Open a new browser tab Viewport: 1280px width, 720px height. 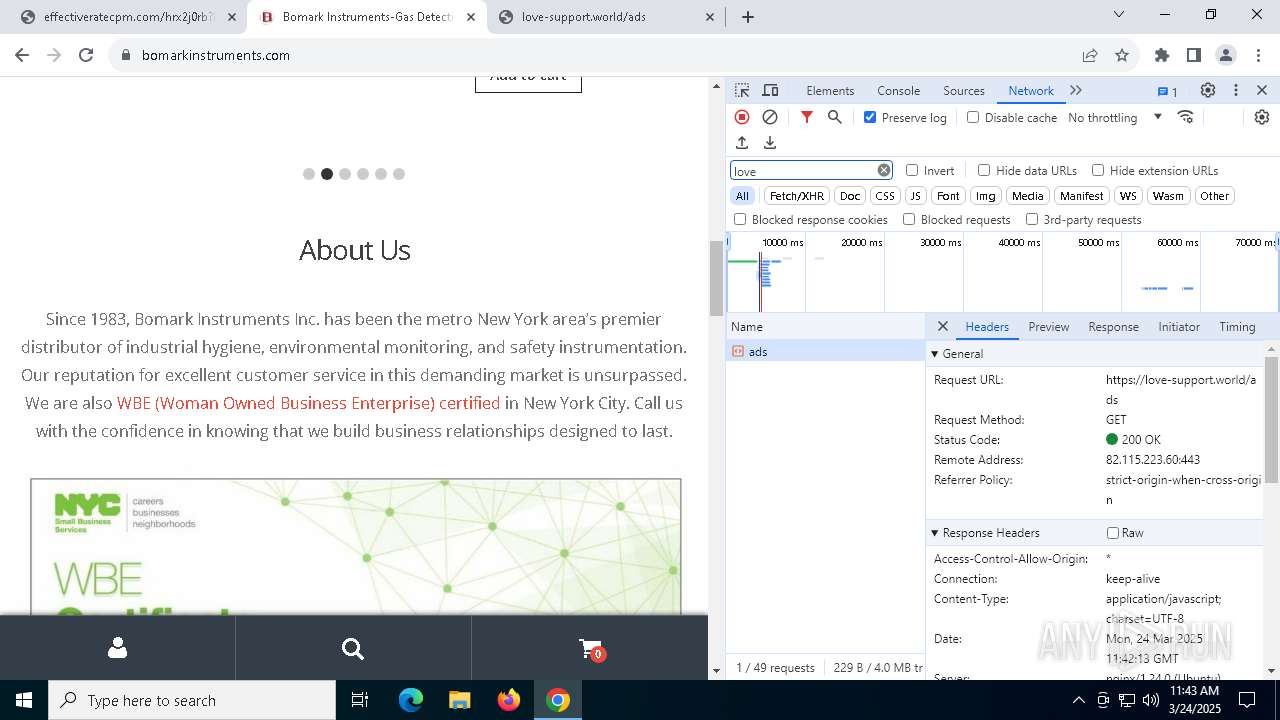click(748, 17)
